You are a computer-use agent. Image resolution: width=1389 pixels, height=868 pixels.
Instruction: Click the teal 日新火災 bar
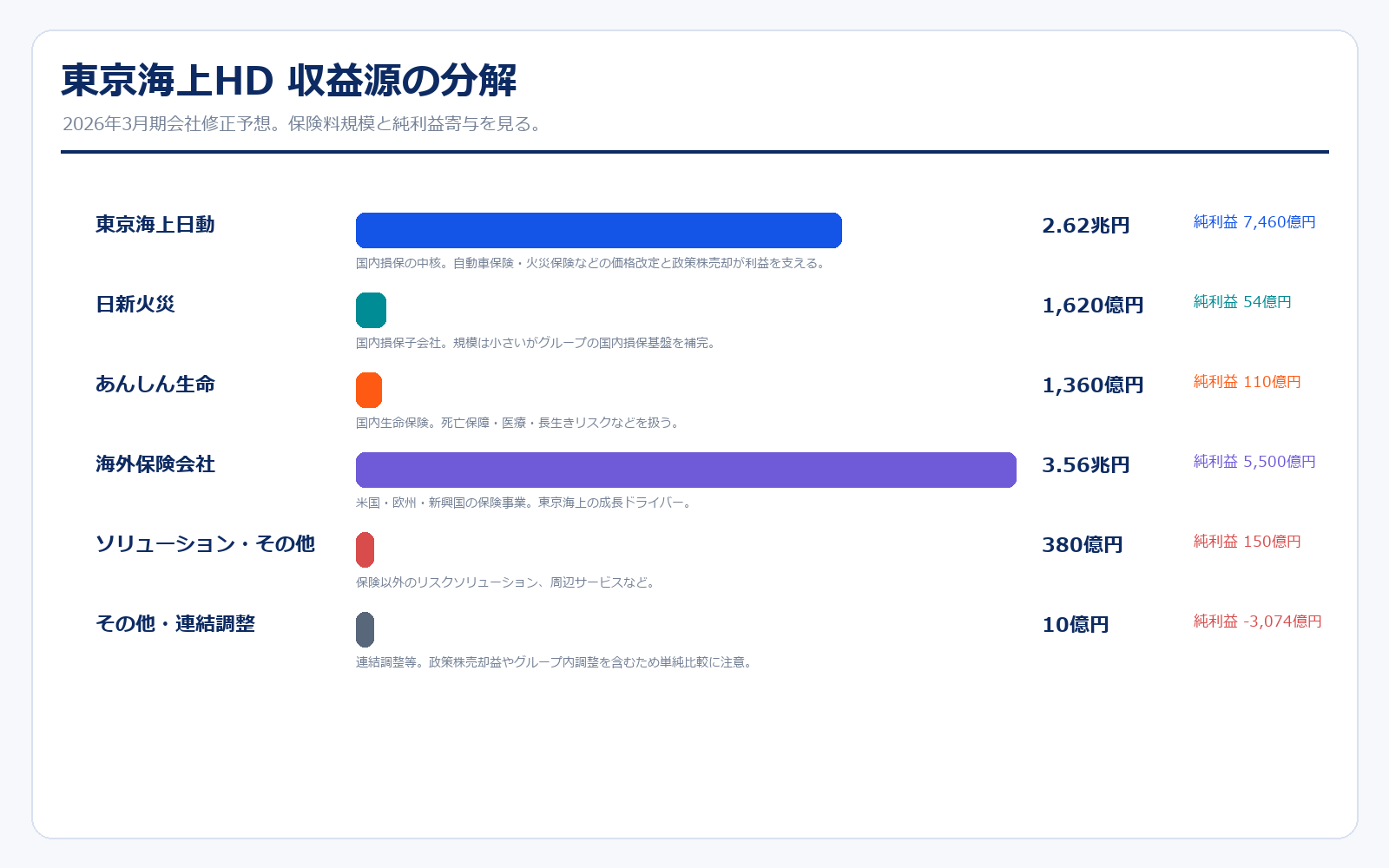point(371,310)
